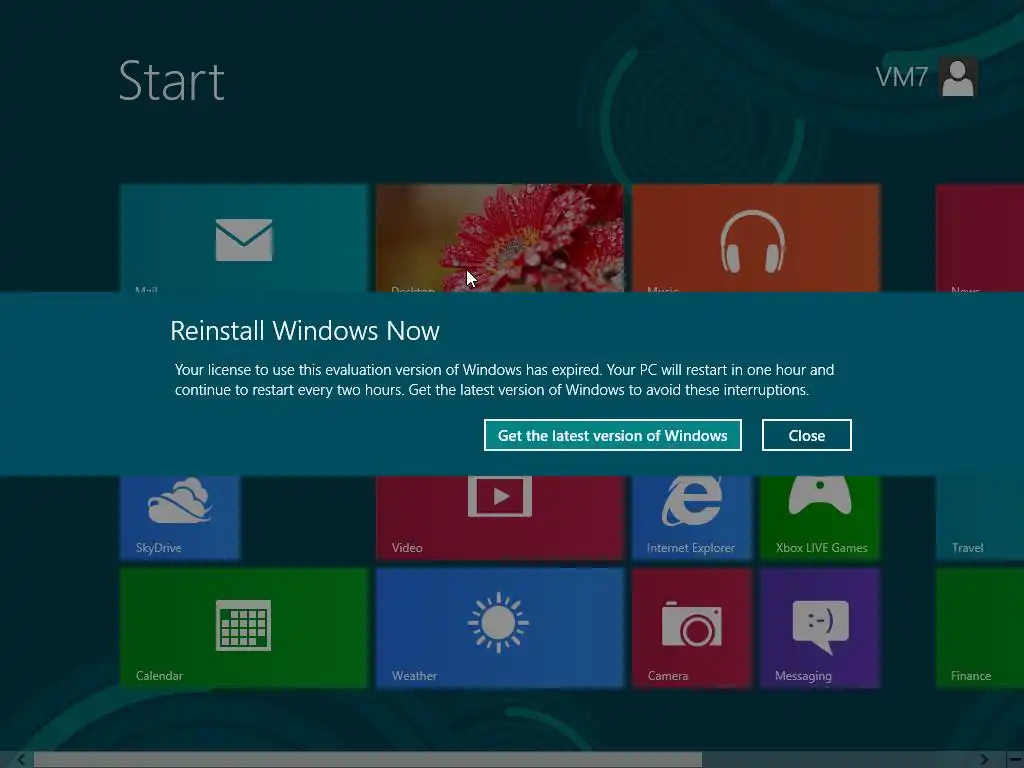Launch the Video tile
Image resolution: width=1024 pixels, height=768 pixels.
point(500,518)
